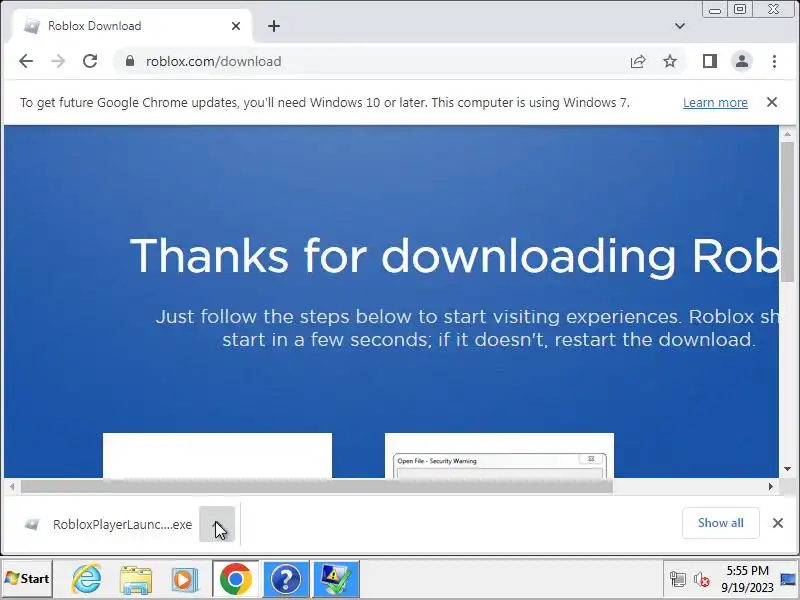800x600 pixels.
Task: Open the Chrome side panel
Action: click(x=710, y=61)
